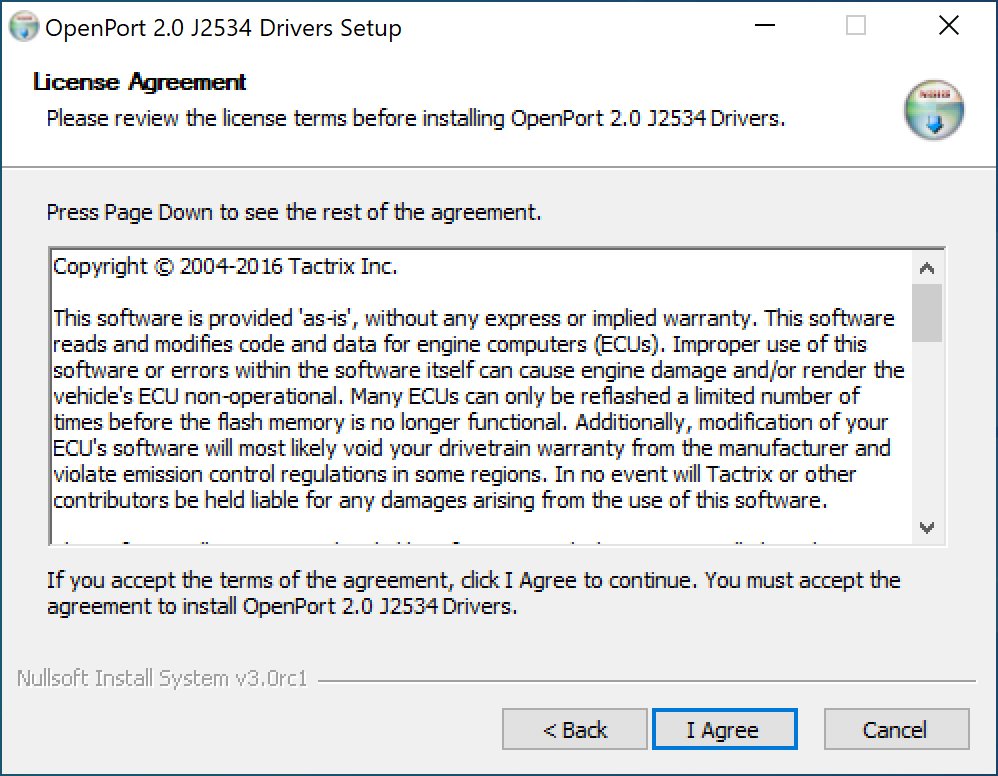
Task: Click the license scrollbar thumb
Action: coord(927,313)
